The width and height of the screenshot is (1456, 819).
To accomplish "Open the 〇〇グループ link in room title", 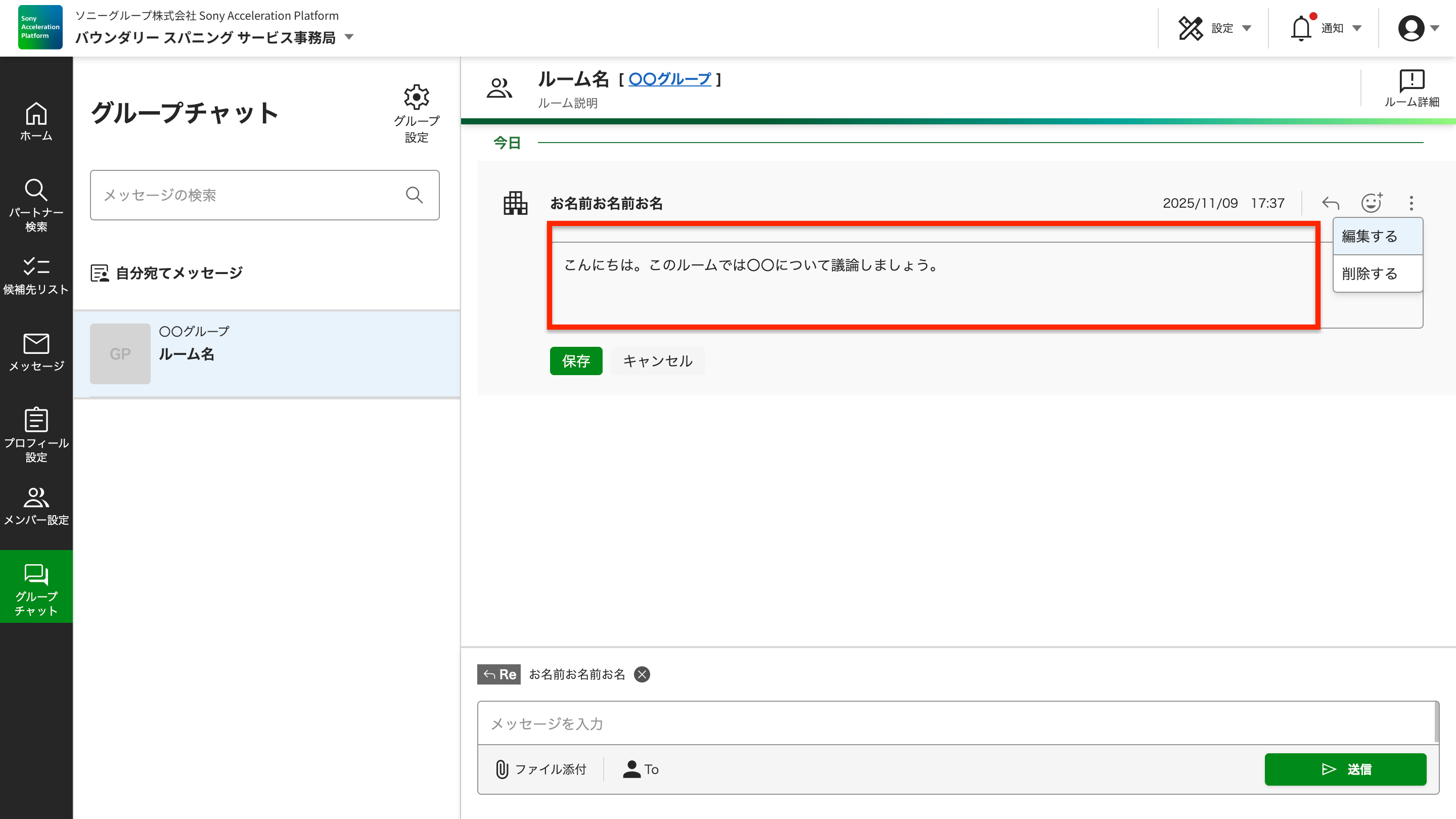I will pyautogui.click(x=670, y=79).
